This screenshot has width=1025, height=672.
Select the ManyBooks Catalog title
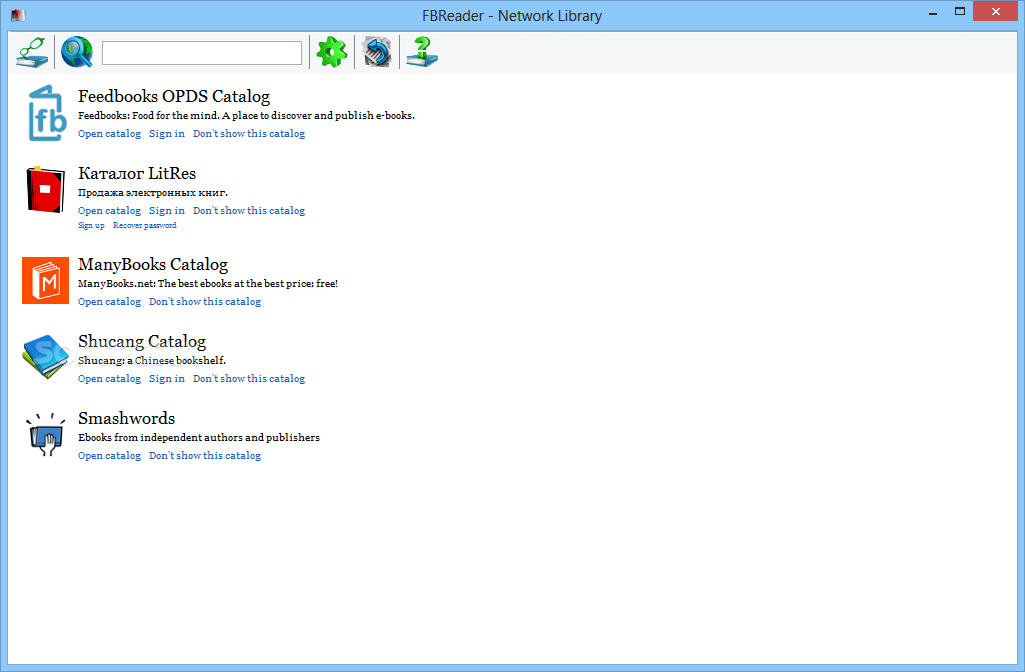click(x=153, y=264)
